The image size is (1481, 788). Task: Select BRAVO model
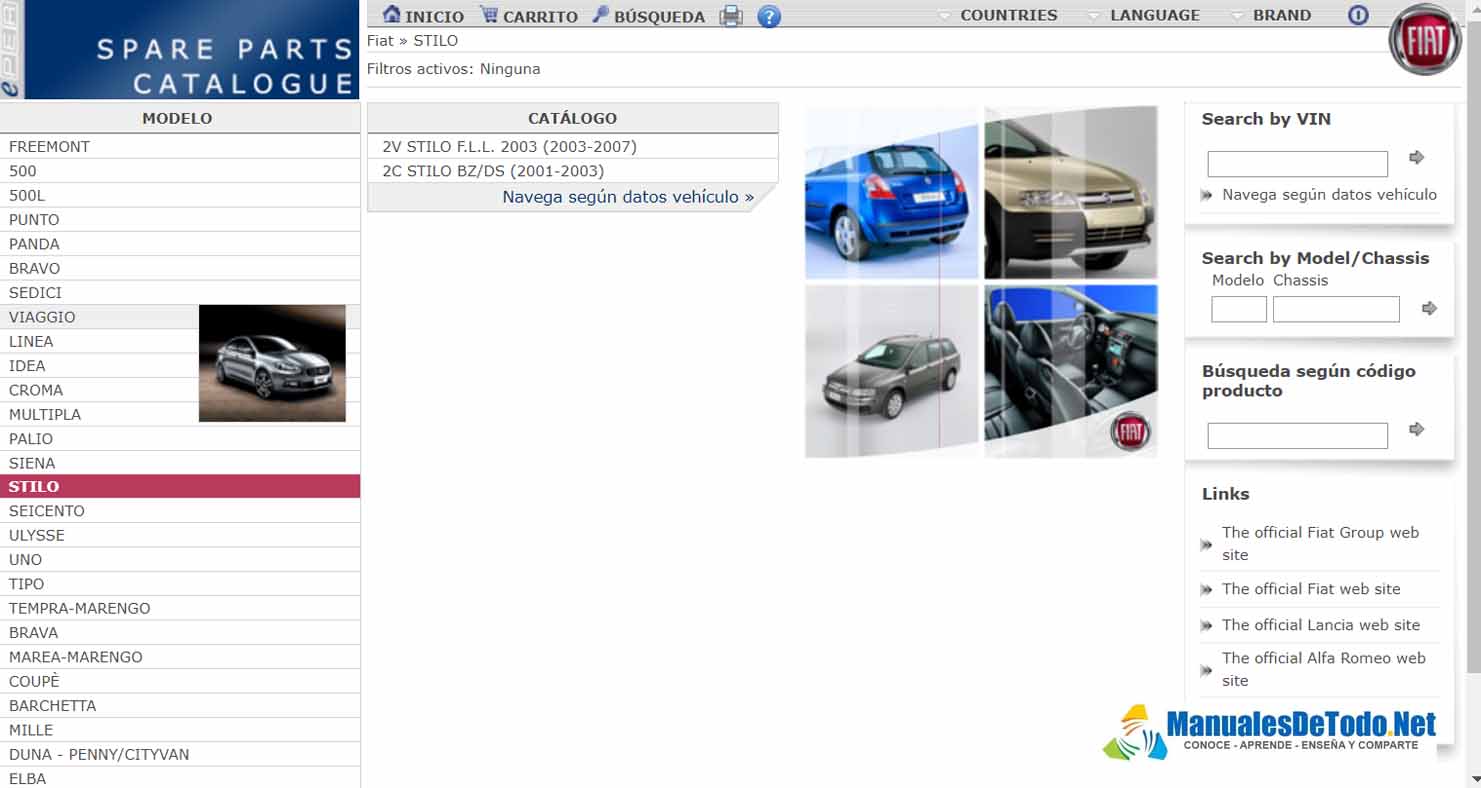(180, 268)
